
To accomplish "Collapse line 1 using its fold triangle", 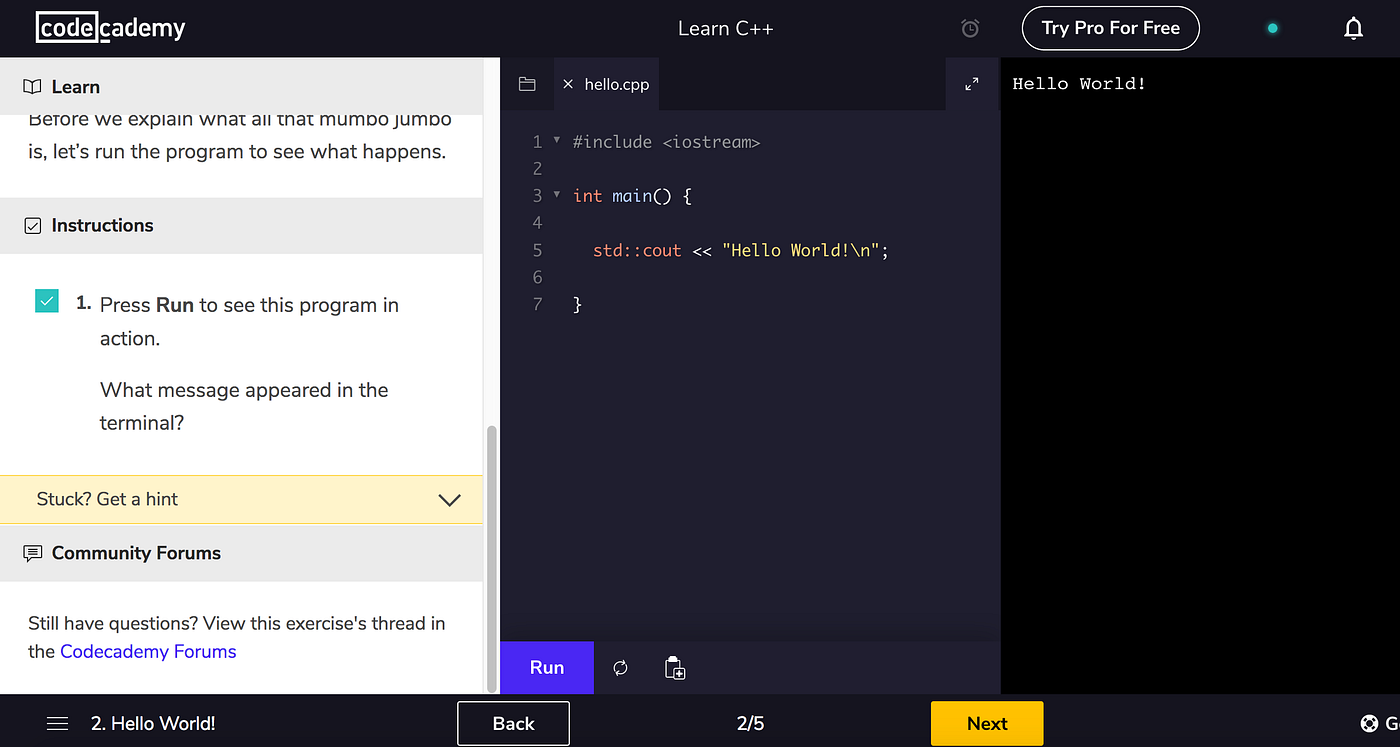I will pos(556,141).
